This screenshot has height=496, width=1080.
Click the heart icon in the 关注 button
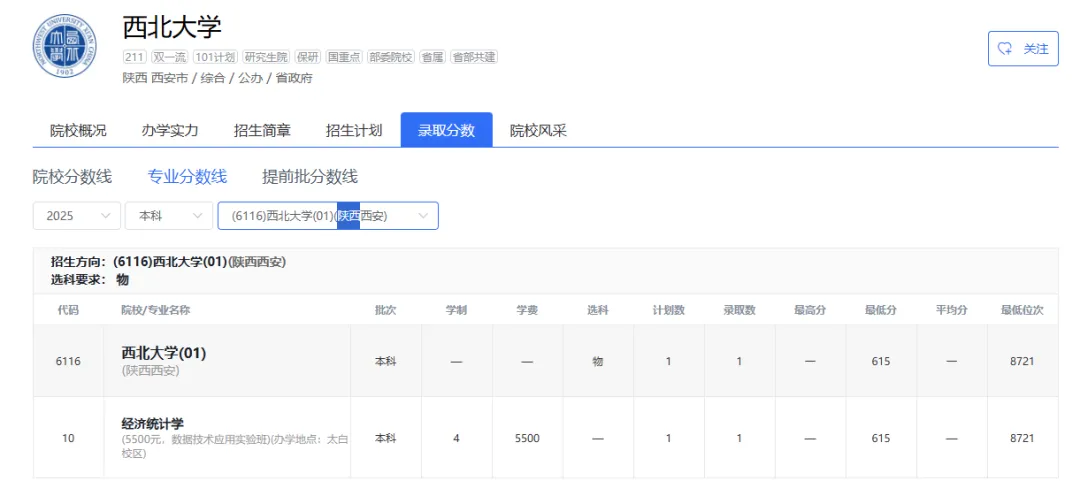click(1005, 48)
